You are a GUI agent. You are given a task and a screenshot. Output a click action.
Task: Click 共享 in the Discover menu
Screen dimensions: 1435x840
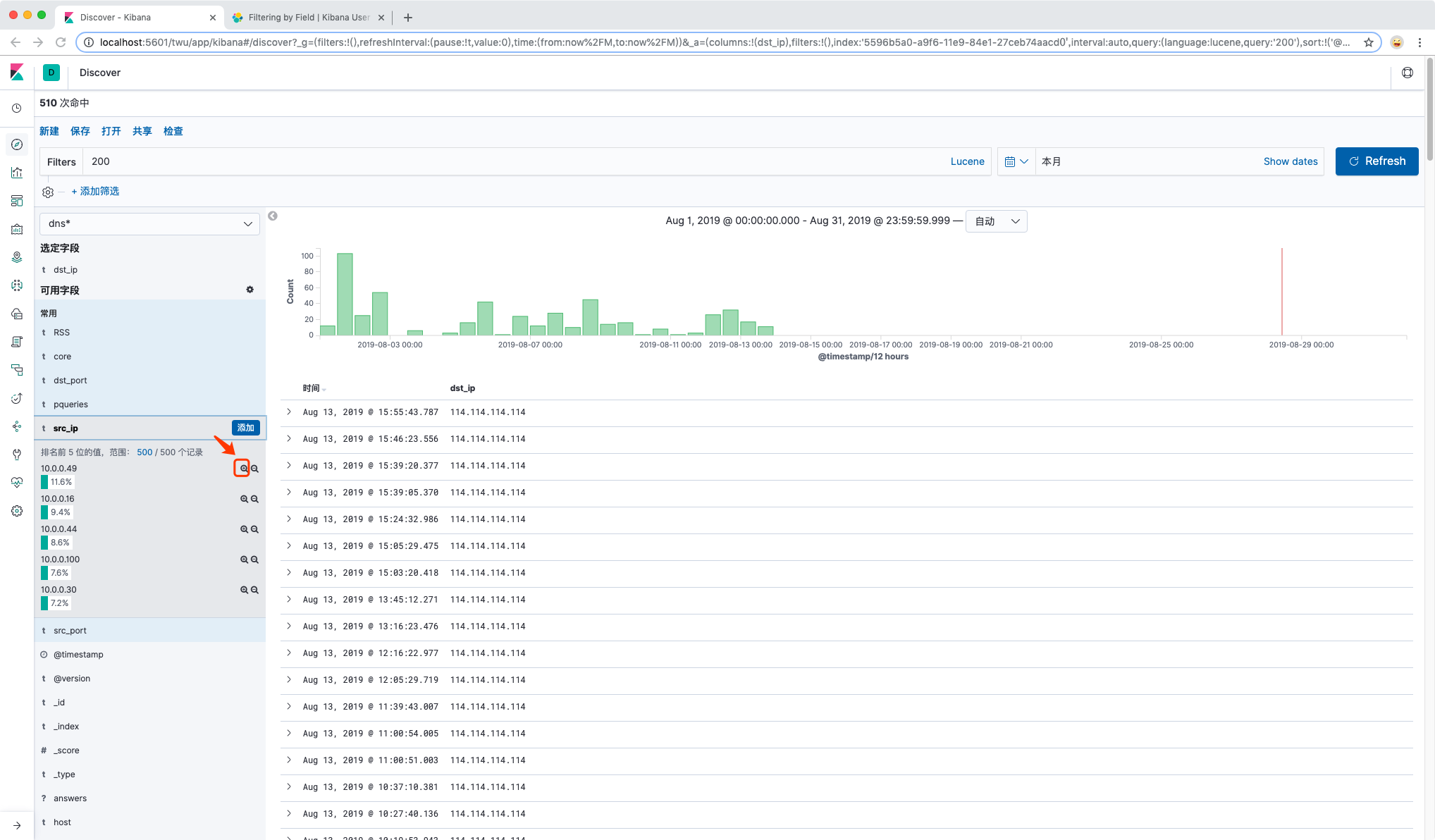tap(142, 131)
